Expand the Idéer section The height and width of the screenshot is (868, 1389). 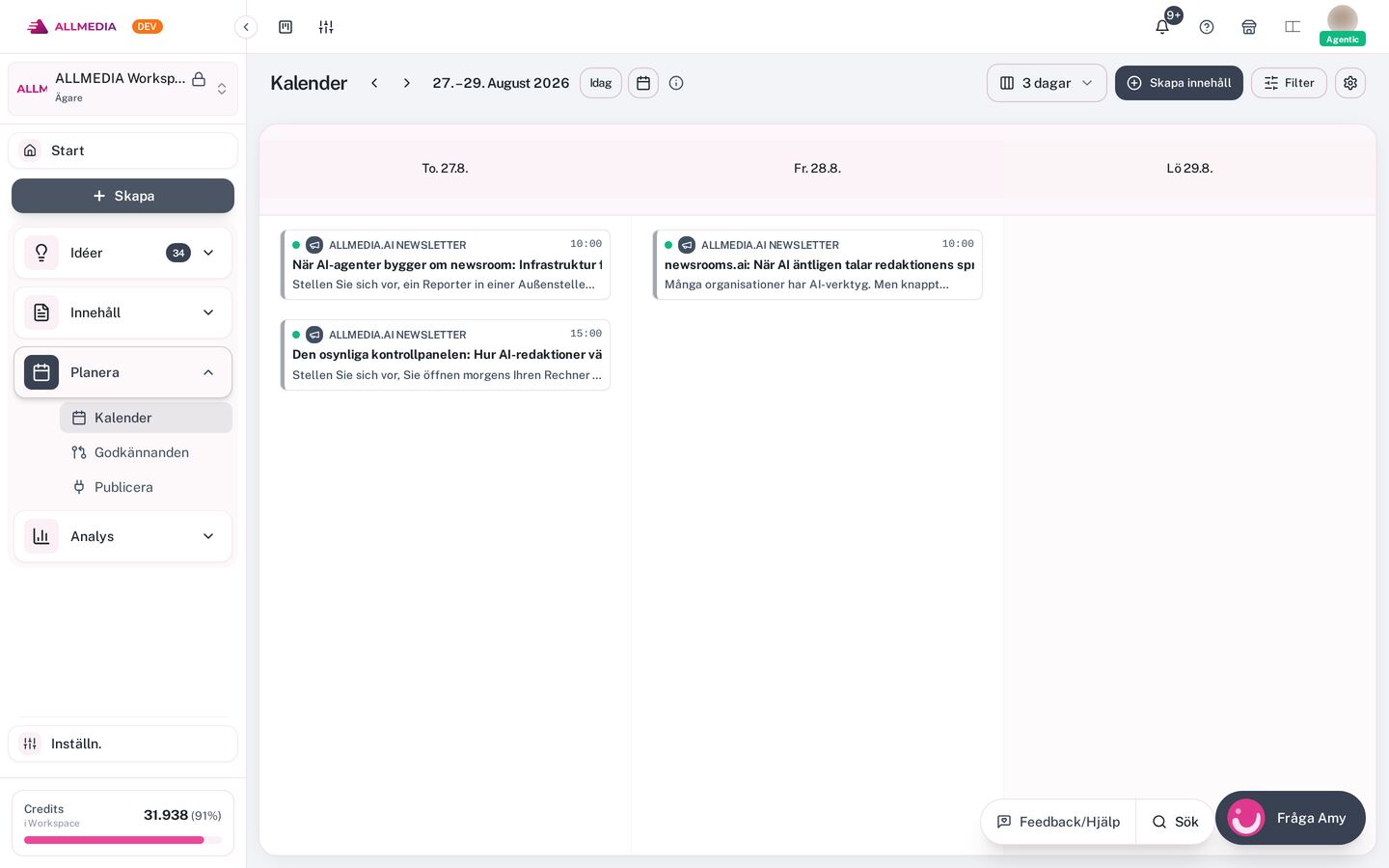coord(123,253)
